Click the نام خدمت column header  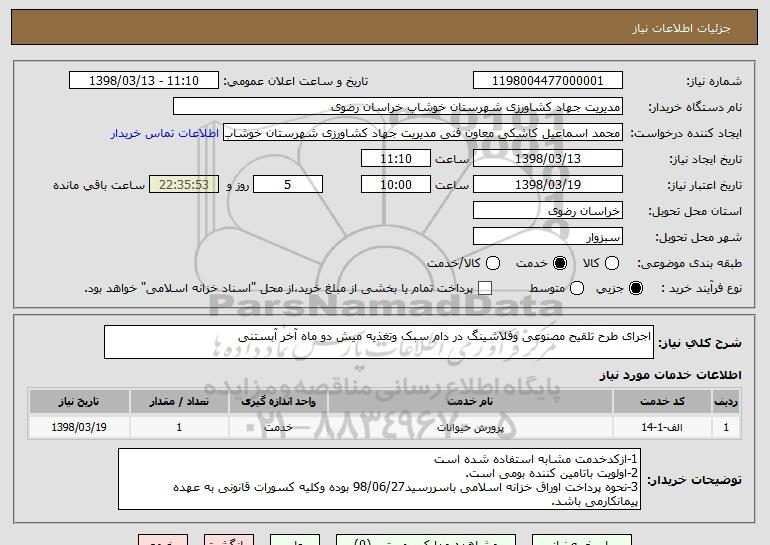tap(470, 402)
